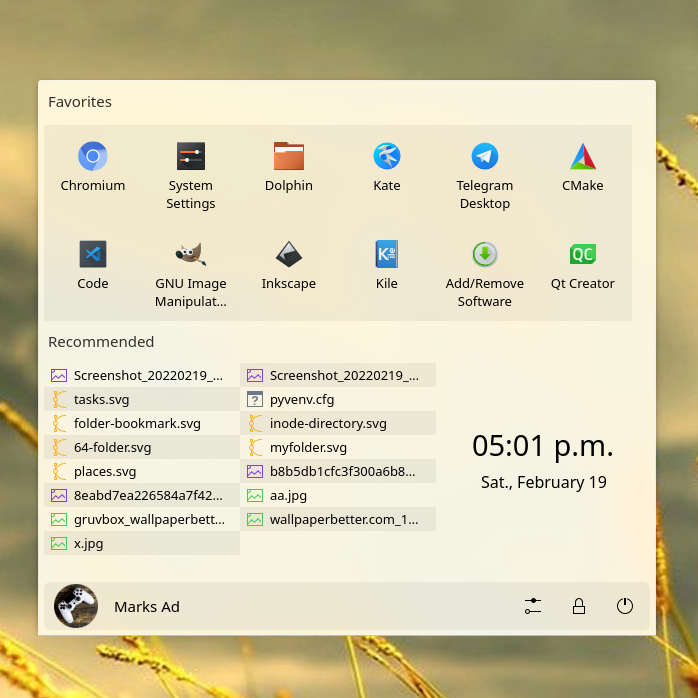Open places.svg file
The height and width of the screenshot is (698, 698).
[142, 471]
